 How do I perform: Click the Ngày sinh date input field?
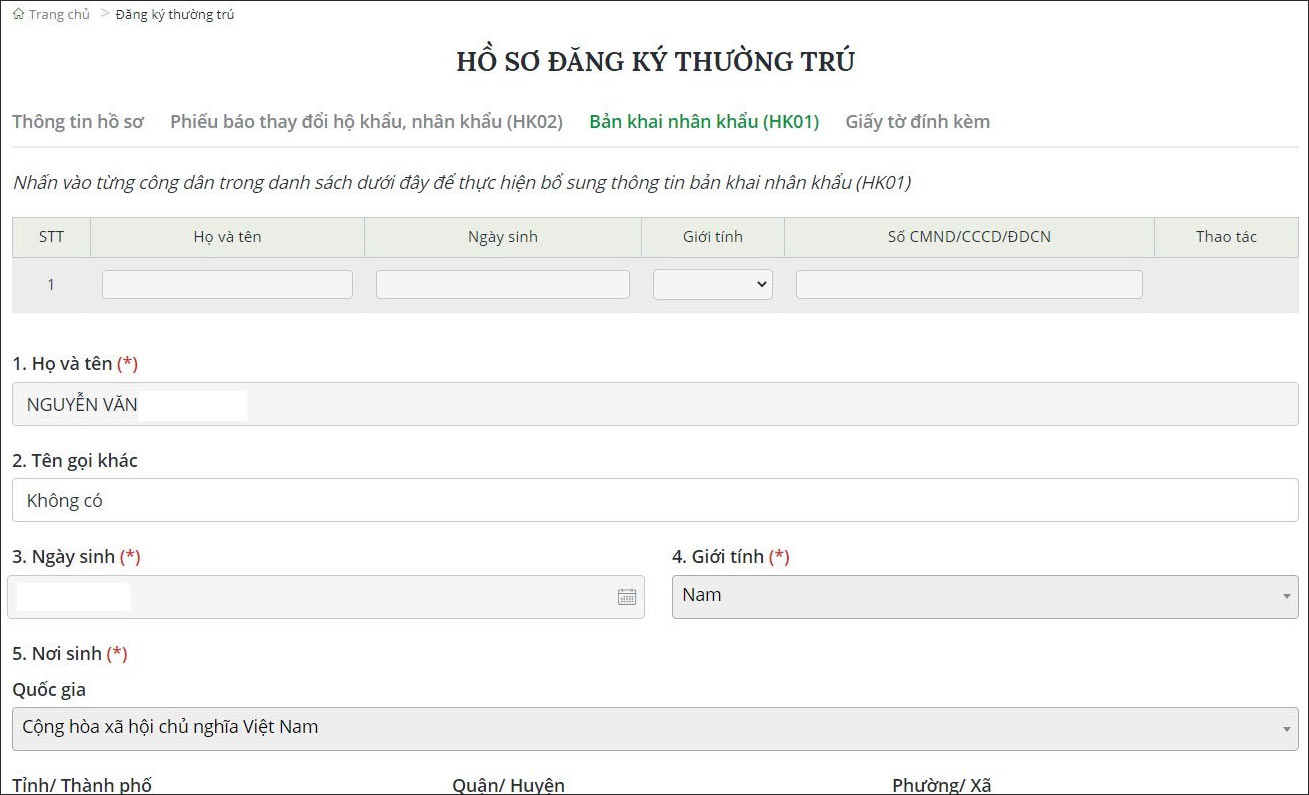(300, 596)
